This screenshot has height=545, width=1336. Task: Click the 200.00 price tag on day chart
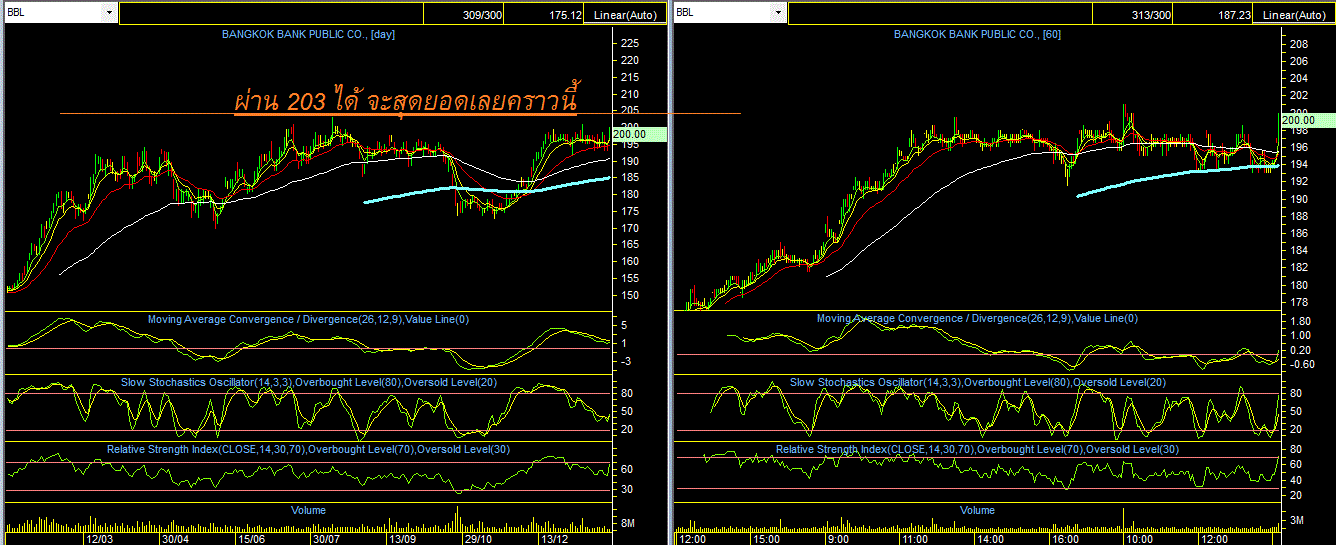[638, 134]
